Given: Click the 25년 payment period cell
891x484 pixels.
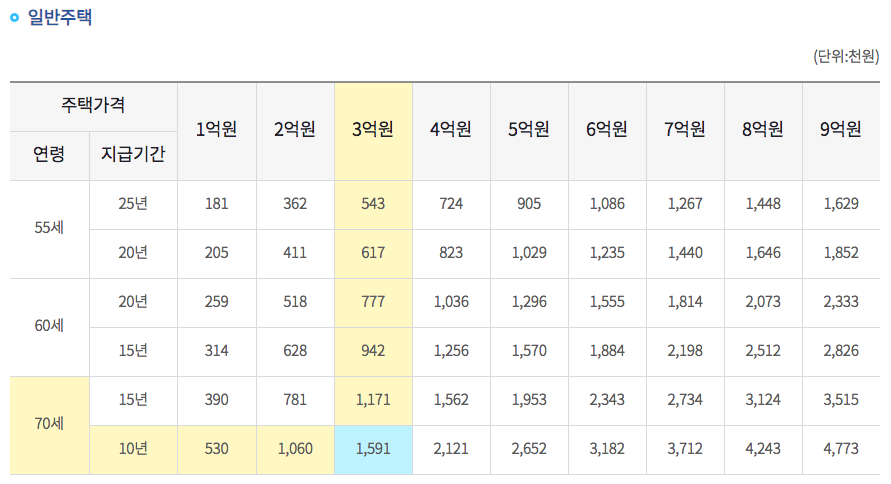Looking at the screenshot, I should tap(133, 205).
